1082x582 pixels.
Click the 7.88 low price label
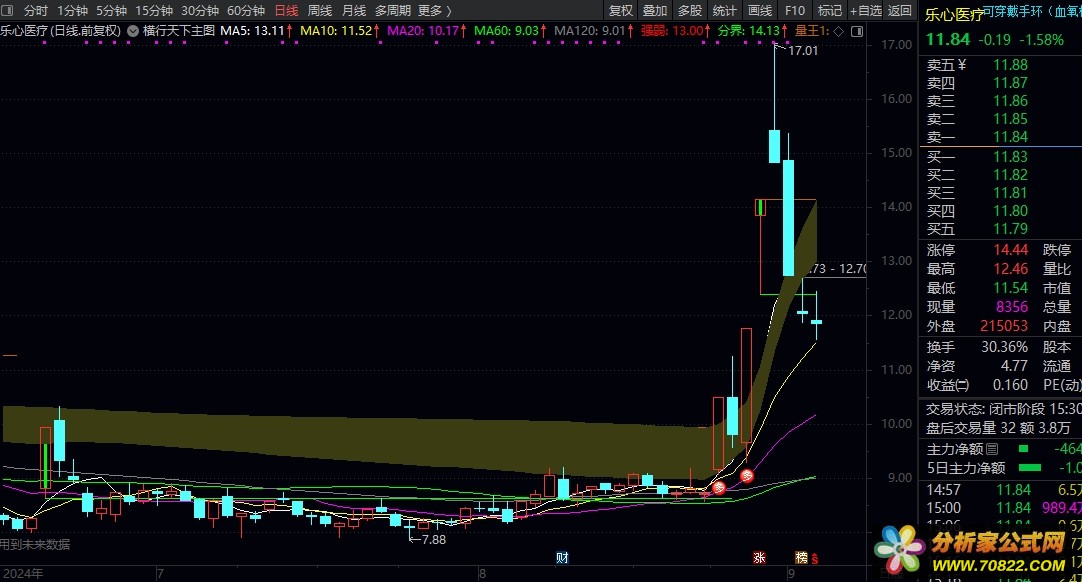433,540
